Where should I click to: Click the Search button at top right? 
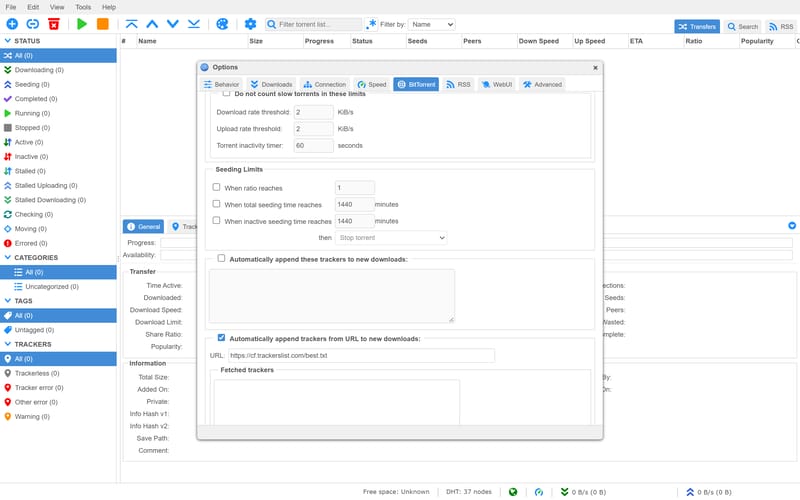tap(743, 27)
